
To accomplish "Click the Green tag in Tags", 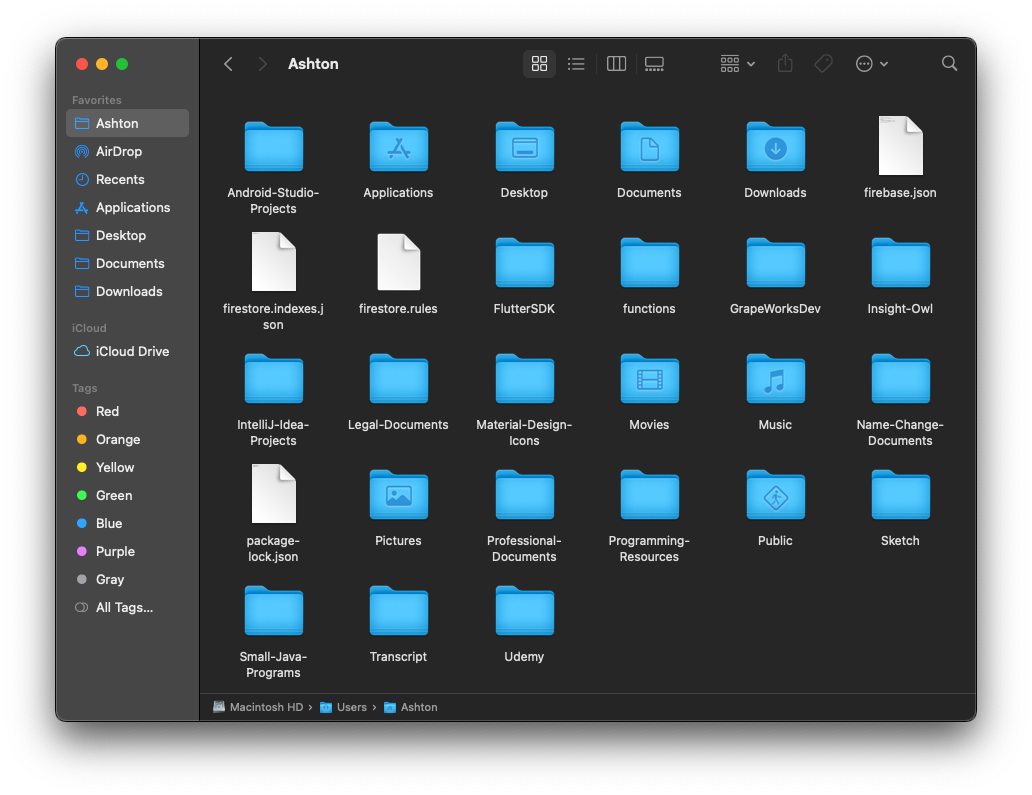I will pyautogui.click(x=113, y=495).
